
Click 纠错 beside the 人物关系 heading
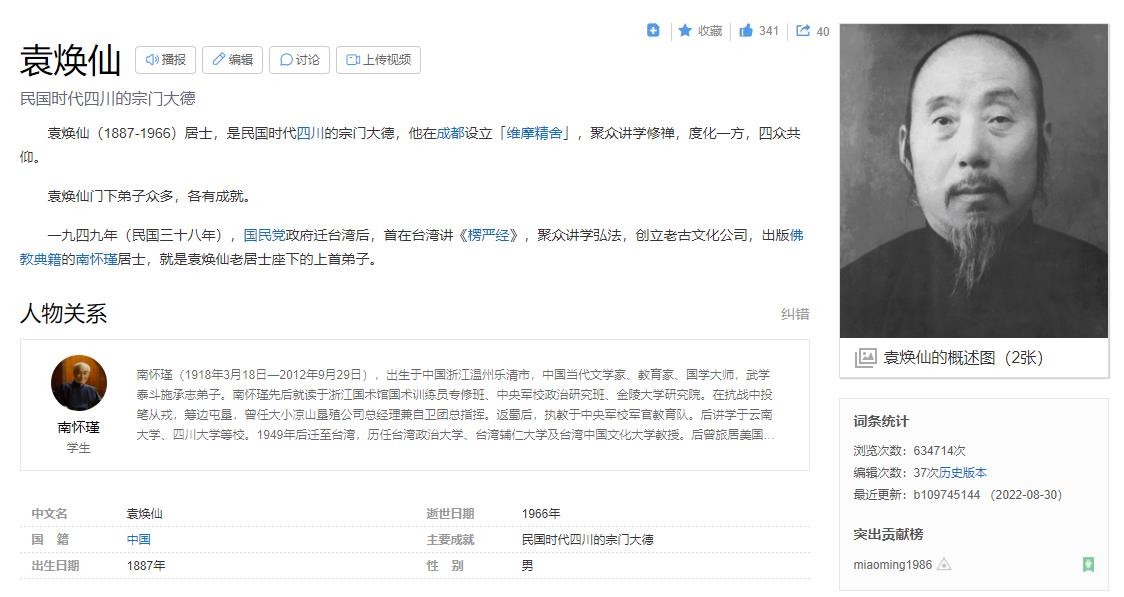coord(795,314)
